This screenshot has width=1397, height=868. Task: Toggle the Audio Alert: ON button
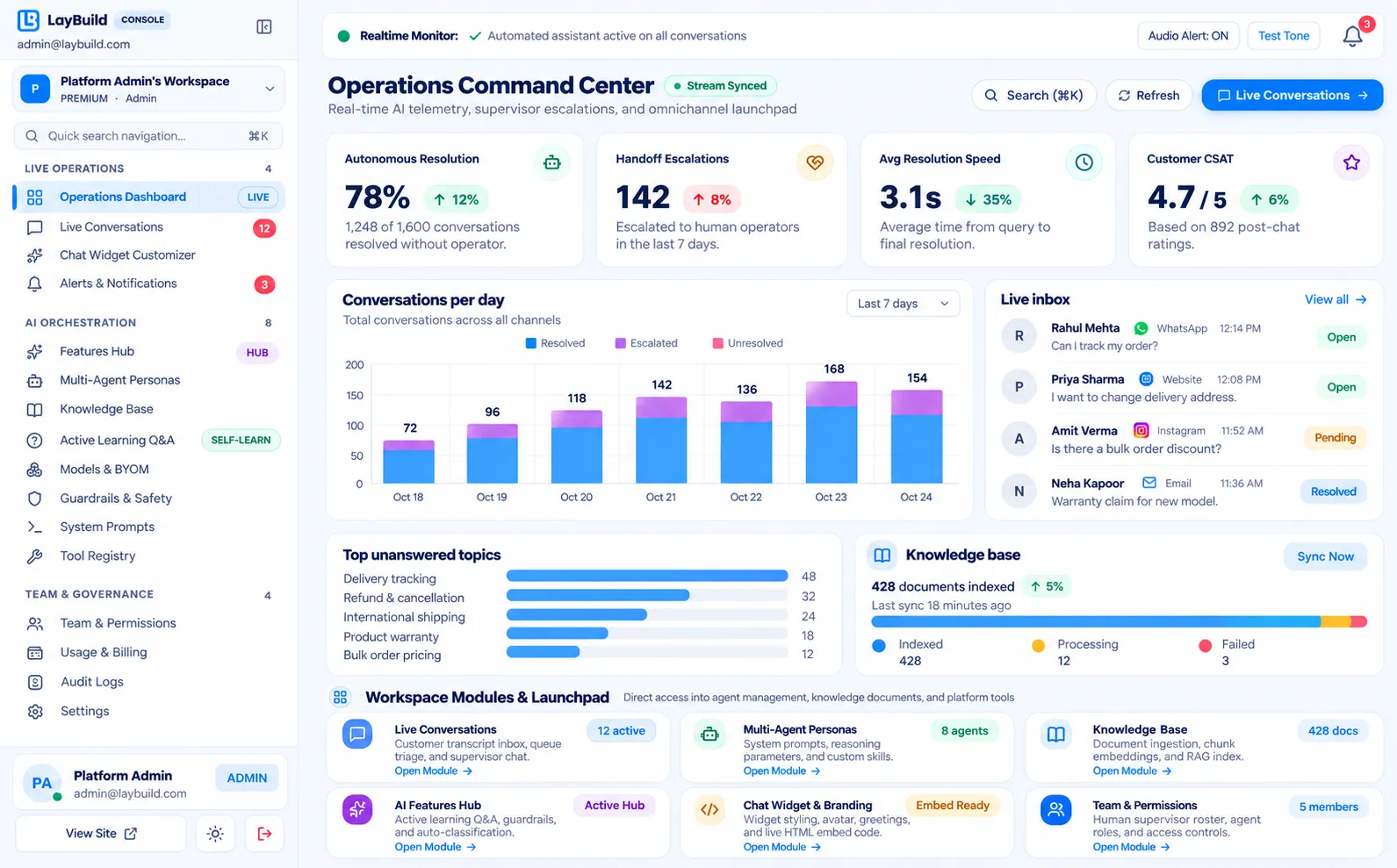pyautogui.click(x=1188, y=36)
